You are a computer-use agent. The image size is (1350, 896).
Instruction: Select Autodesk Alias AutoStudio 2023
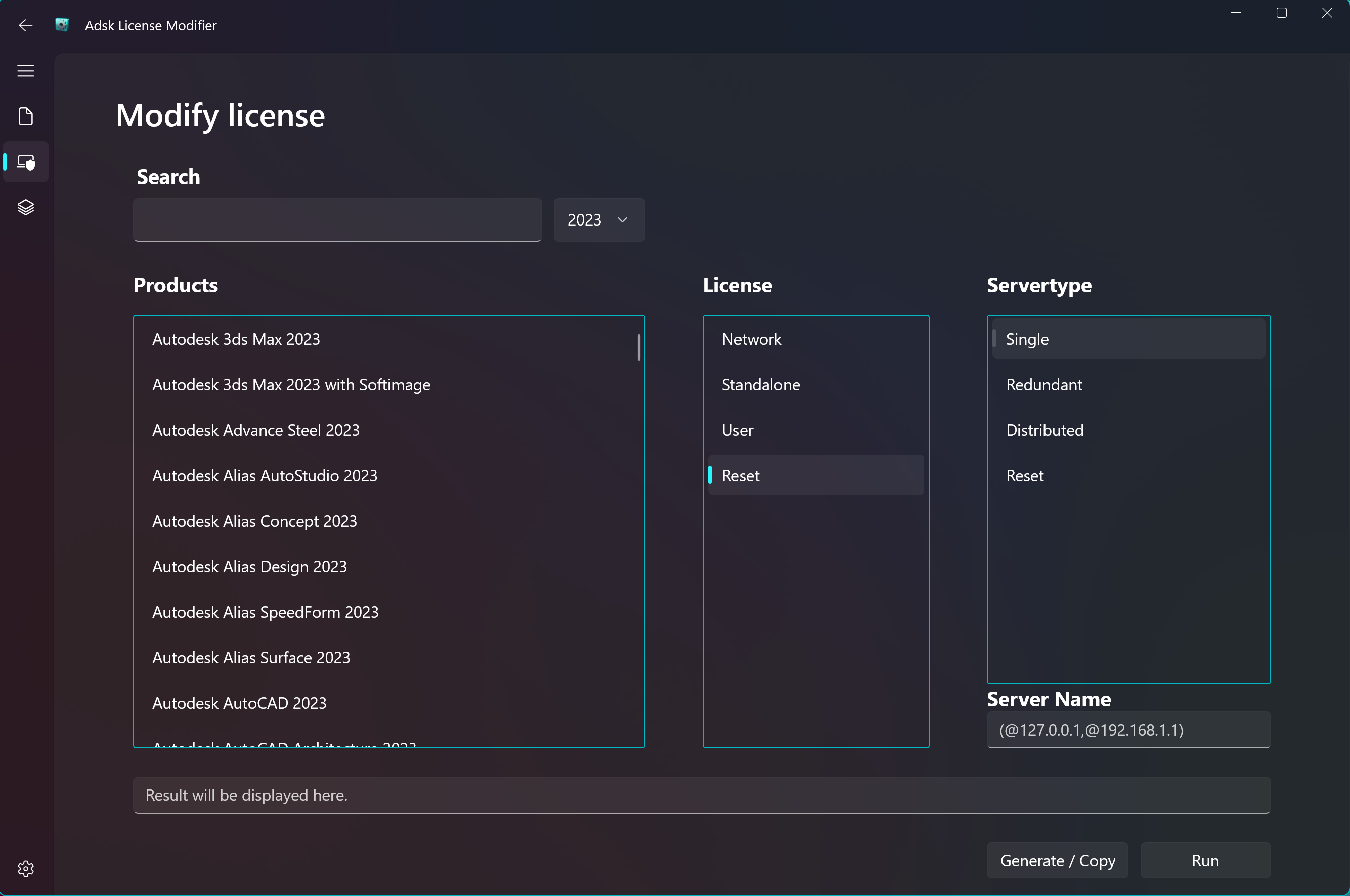(x=265, y=475)
